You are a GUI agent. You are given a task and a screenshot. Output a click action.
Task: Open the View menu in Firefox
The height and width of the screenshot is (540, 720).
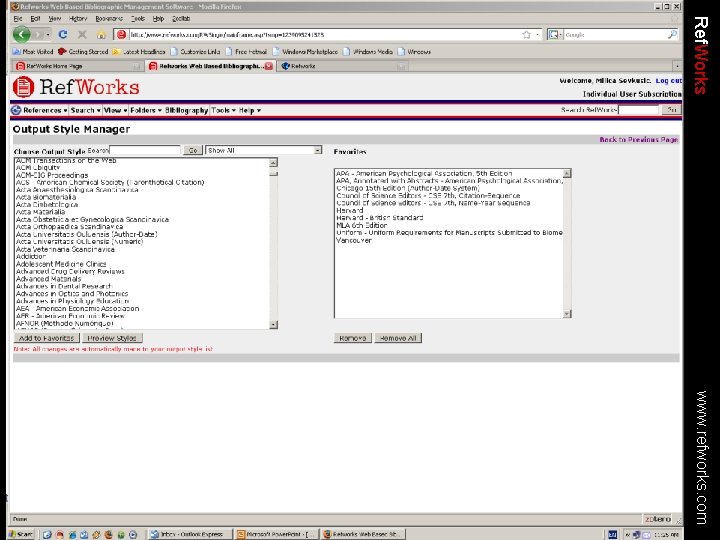coord(55,19)
